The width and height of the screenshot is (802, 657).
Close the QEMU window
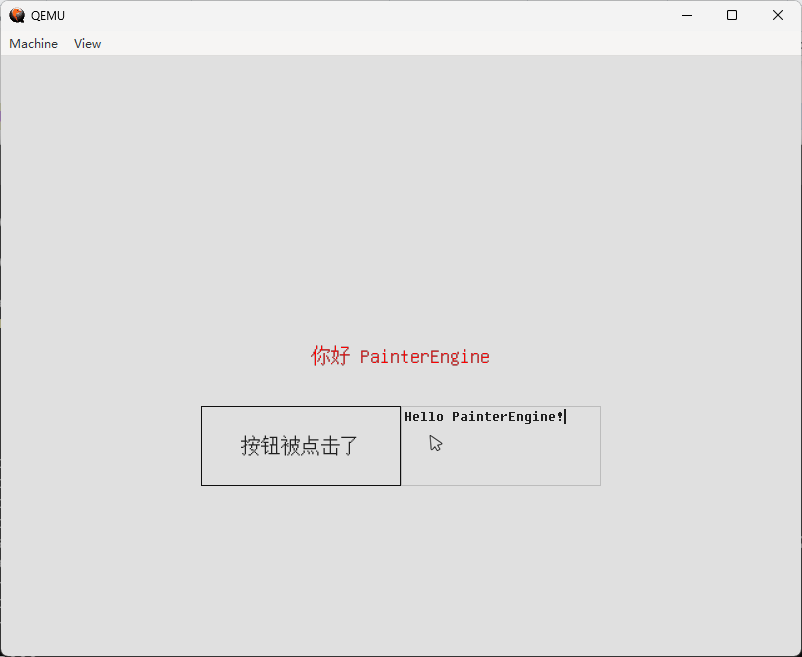(777, 15)
